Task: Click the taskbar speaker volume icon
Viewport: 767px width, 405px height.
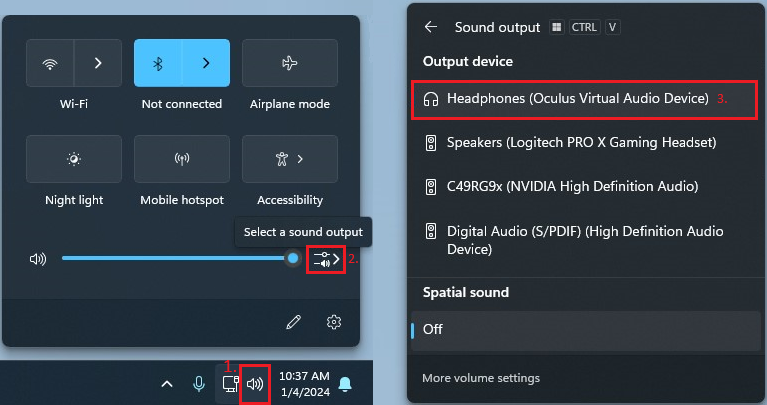Action: (255, 383)
